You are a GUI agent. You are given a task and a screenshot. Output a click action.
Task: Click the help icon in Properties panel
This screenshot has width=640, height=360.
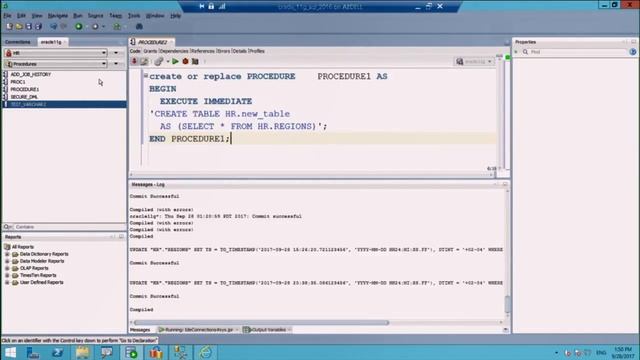[633, 52]
